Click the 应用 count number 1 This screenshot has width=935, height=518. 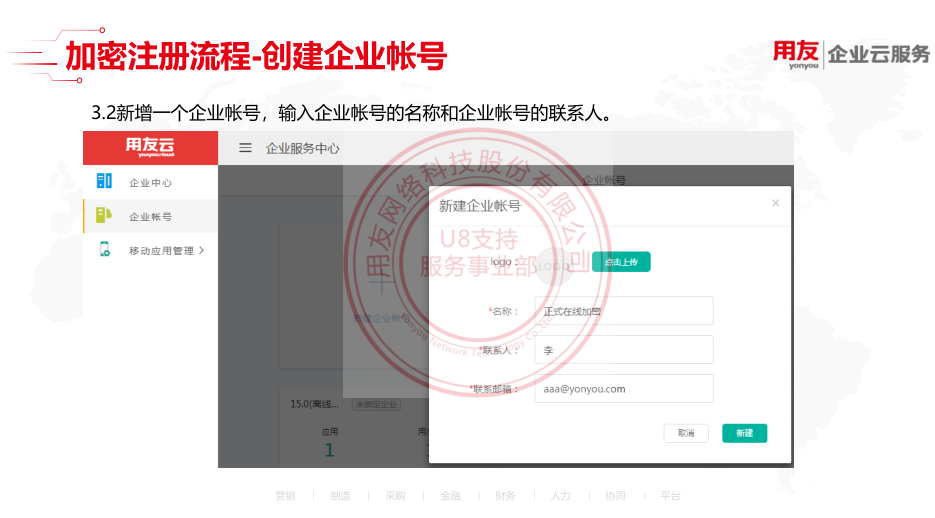pyautogui.click(x=329, y=450)
